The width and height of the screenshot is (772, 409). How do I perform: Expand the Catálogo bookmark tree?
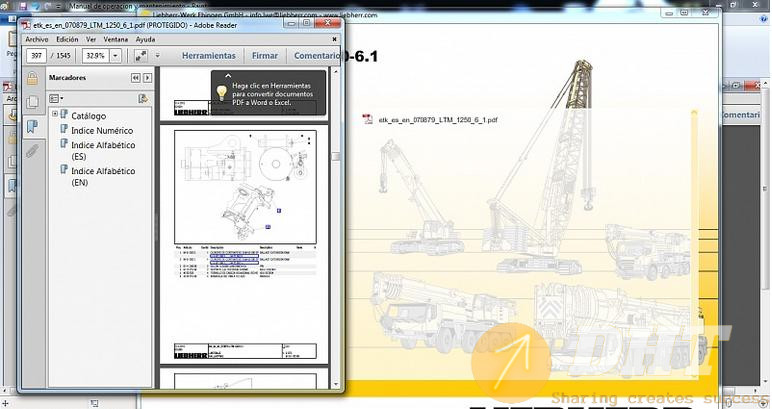click(x=55, y=114)
